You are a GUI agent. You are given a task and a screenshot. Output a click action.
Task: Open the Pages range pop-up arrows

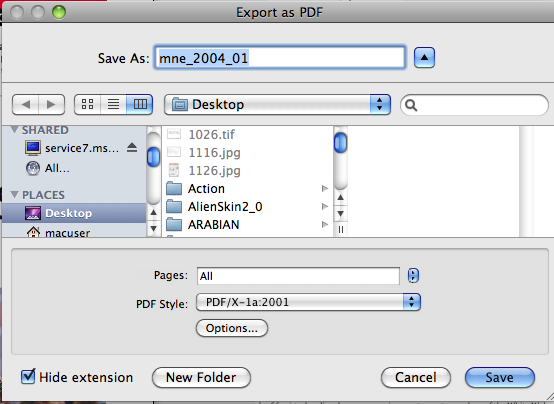(x=413, y=275)
